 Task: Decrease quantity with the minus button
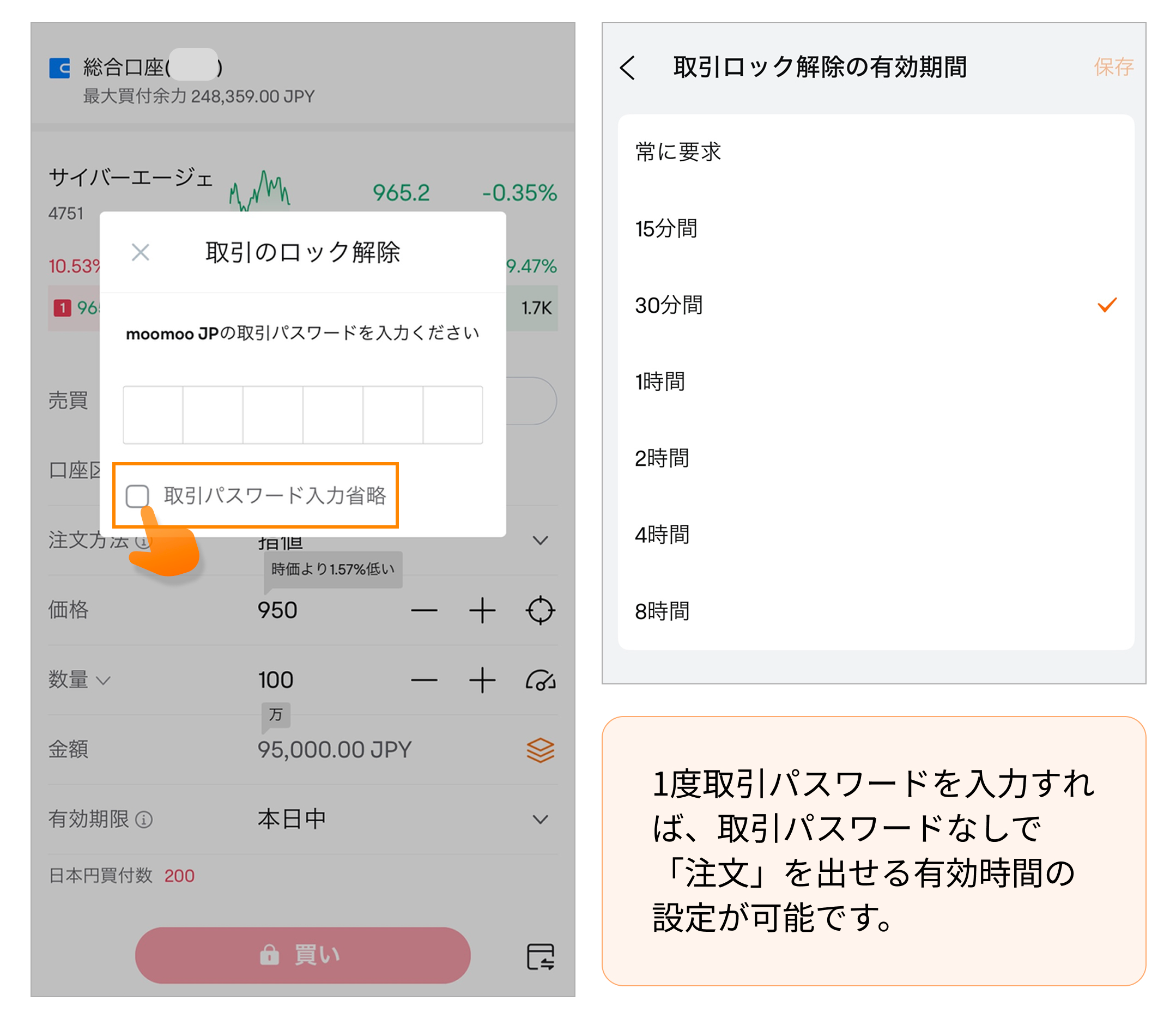click(424, 680)
